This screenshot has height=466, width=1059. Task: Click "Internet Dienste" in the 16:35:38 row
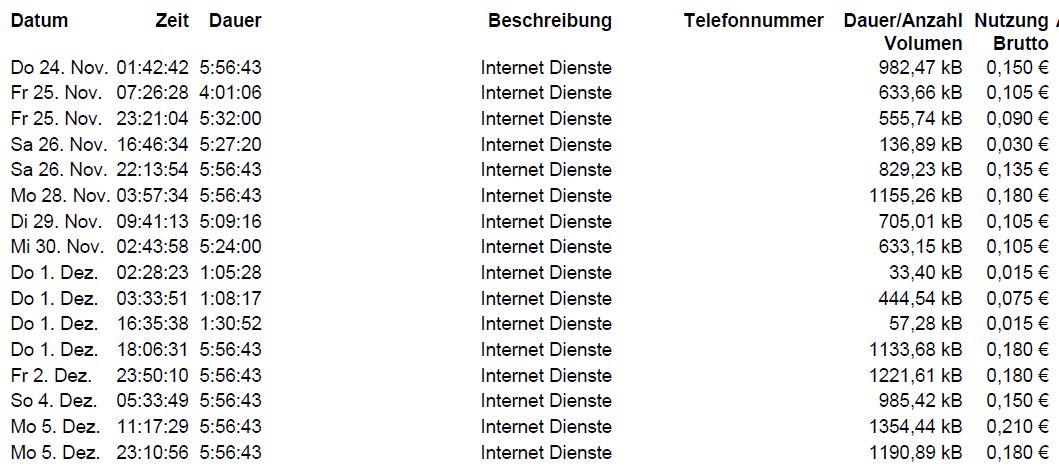tap(546, 324)
